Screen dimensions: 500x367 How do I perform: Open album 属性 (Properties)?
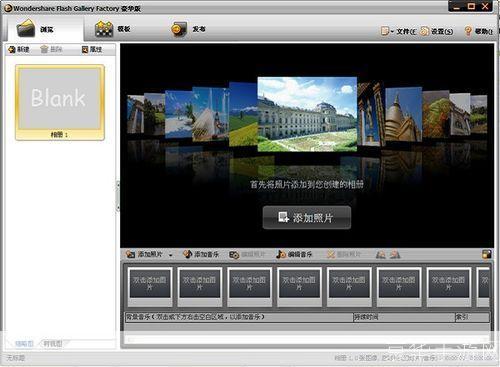click(92, 49)
